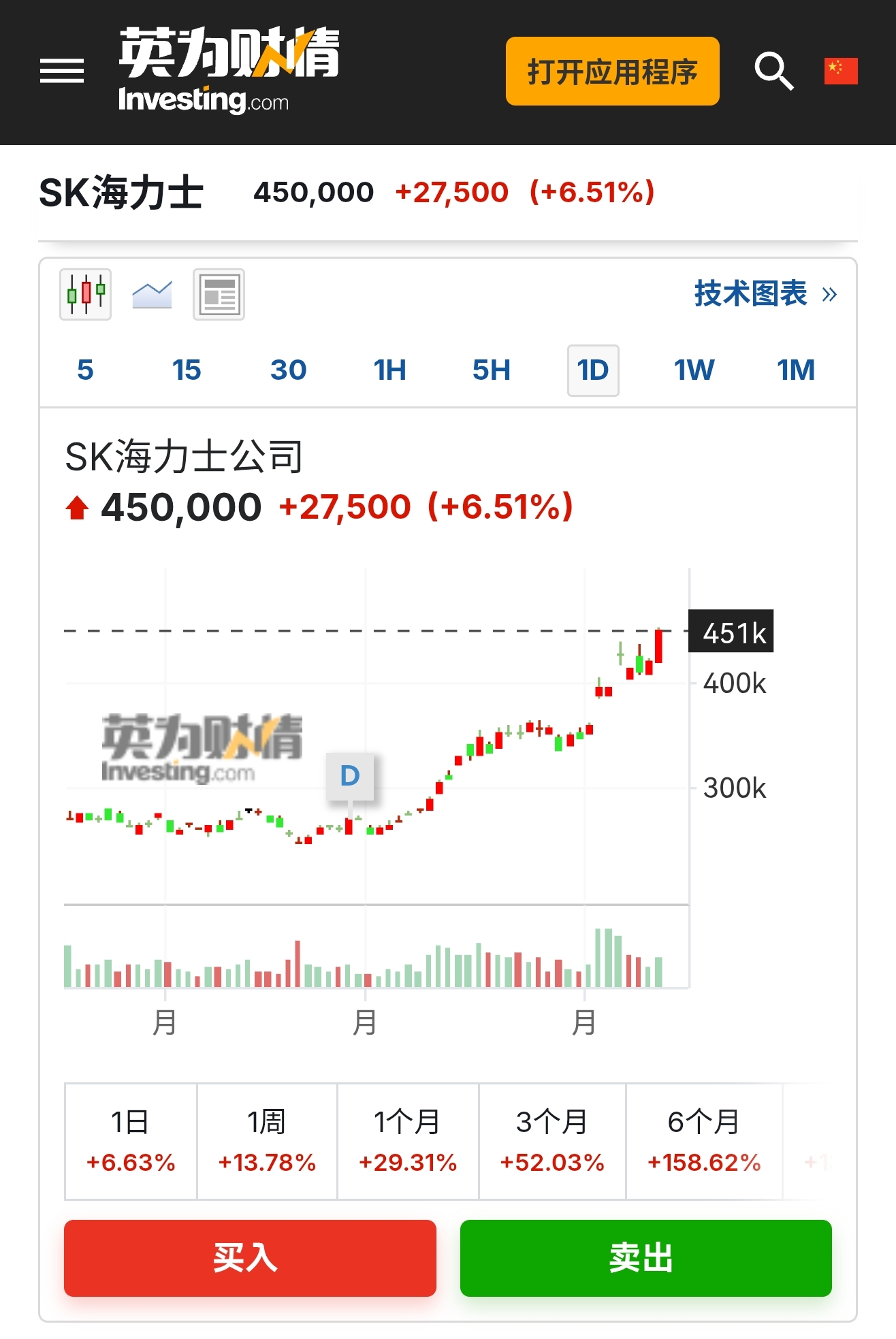The image size is (896, 1339).
Task: Select the 1W interval
Action: (694, 370)
